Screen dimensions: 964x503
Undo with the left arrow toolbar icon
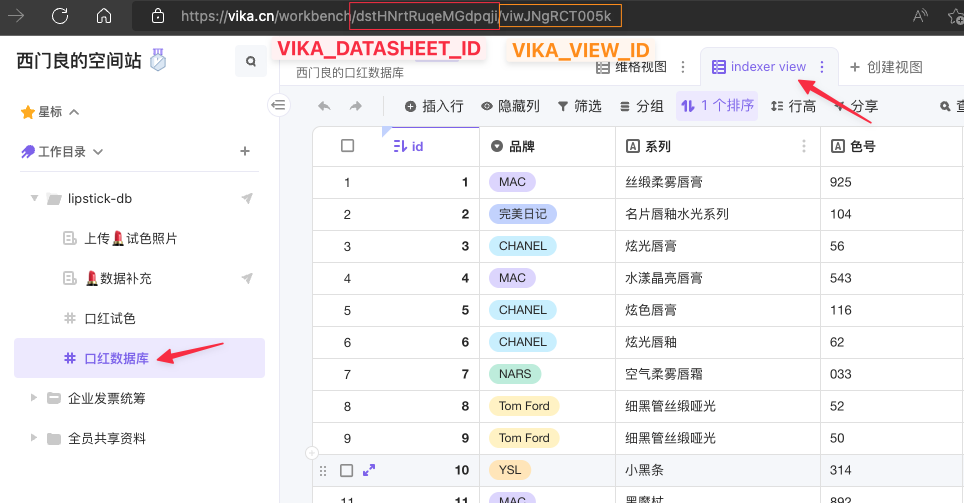click(324, 106)
